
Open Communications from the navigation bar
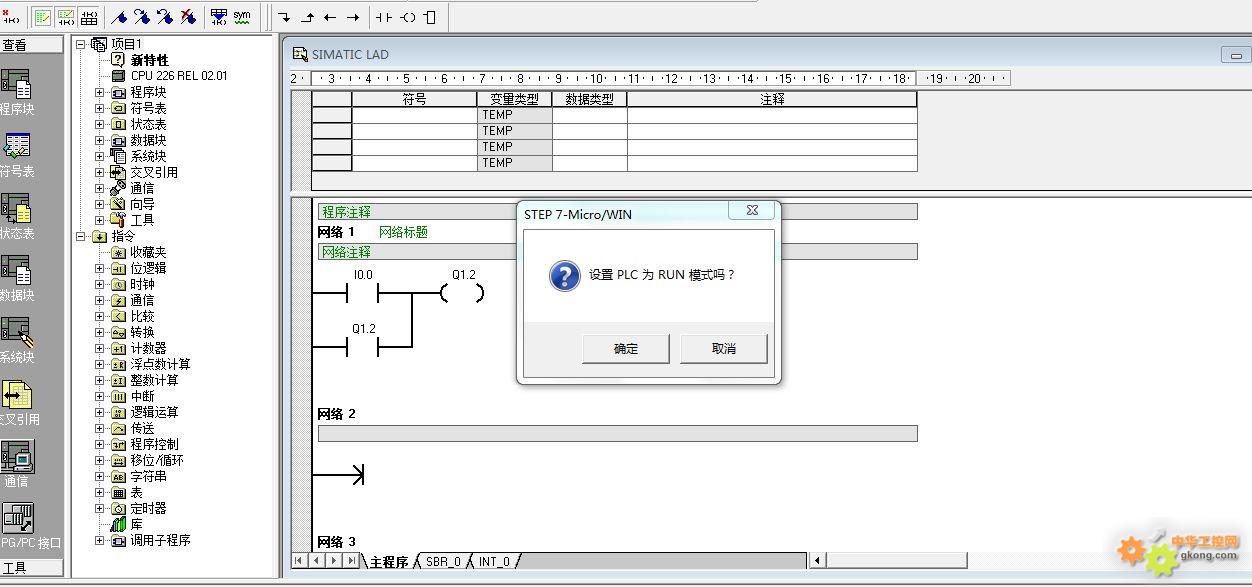[16, 464]
